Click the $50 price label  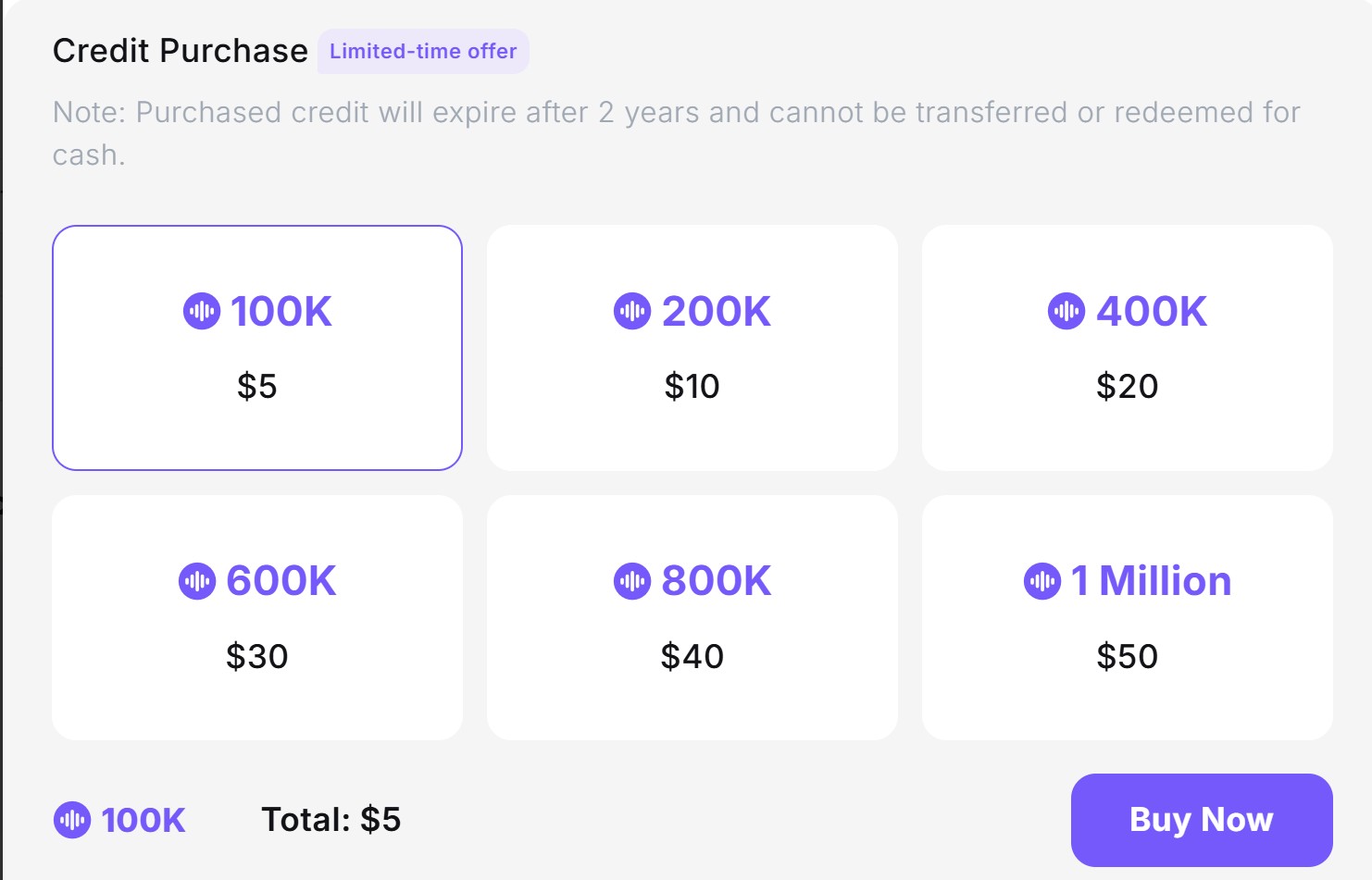pos(1128,656)
